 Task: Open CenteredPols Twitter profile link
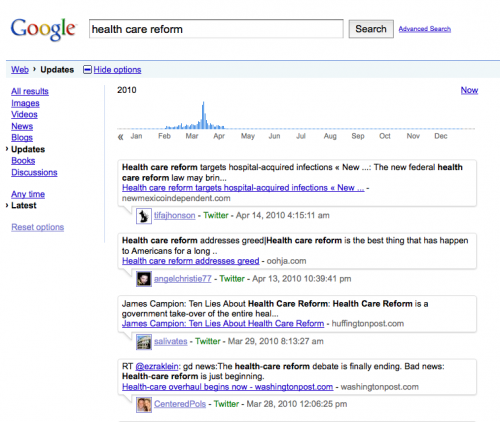tap(180, 404)
